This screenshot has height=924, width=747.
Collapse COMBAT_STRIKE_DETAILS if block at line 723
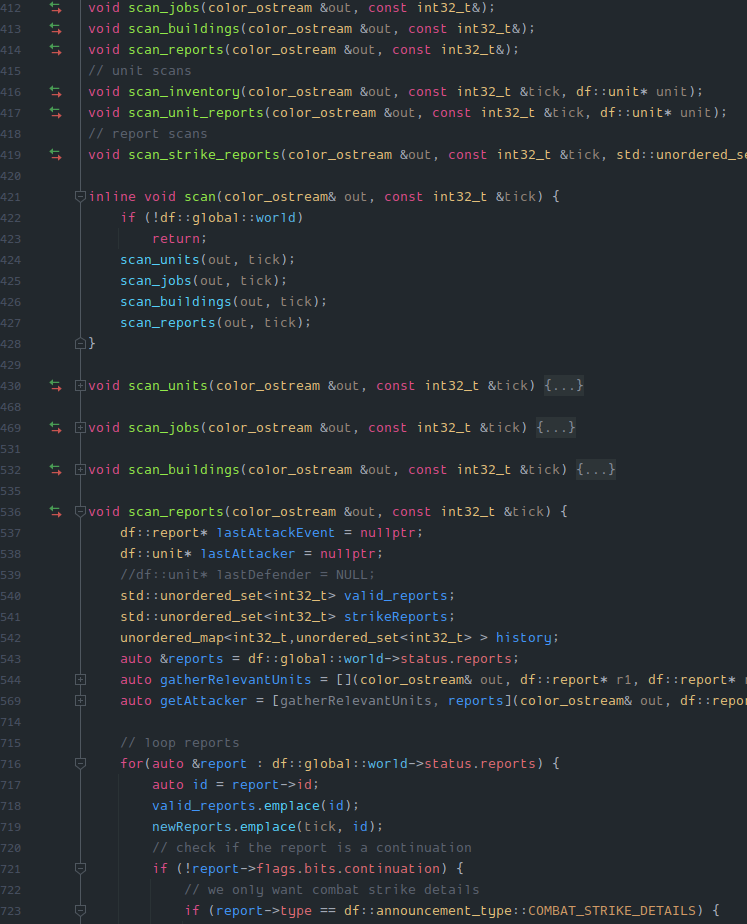[x=81, y=910]
